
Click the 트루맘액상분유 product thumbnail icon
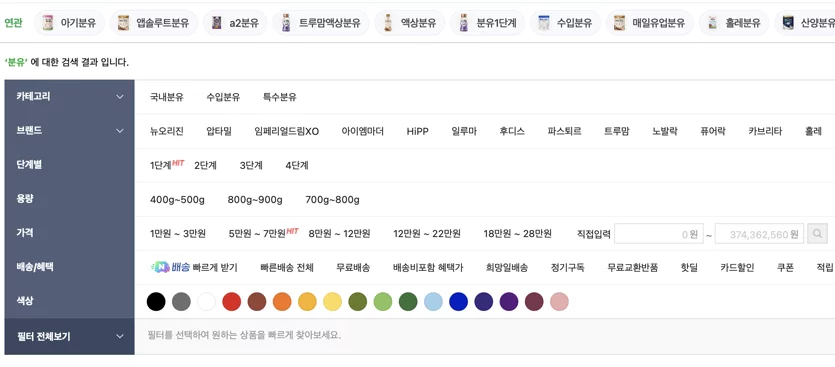tap(286, 23)
